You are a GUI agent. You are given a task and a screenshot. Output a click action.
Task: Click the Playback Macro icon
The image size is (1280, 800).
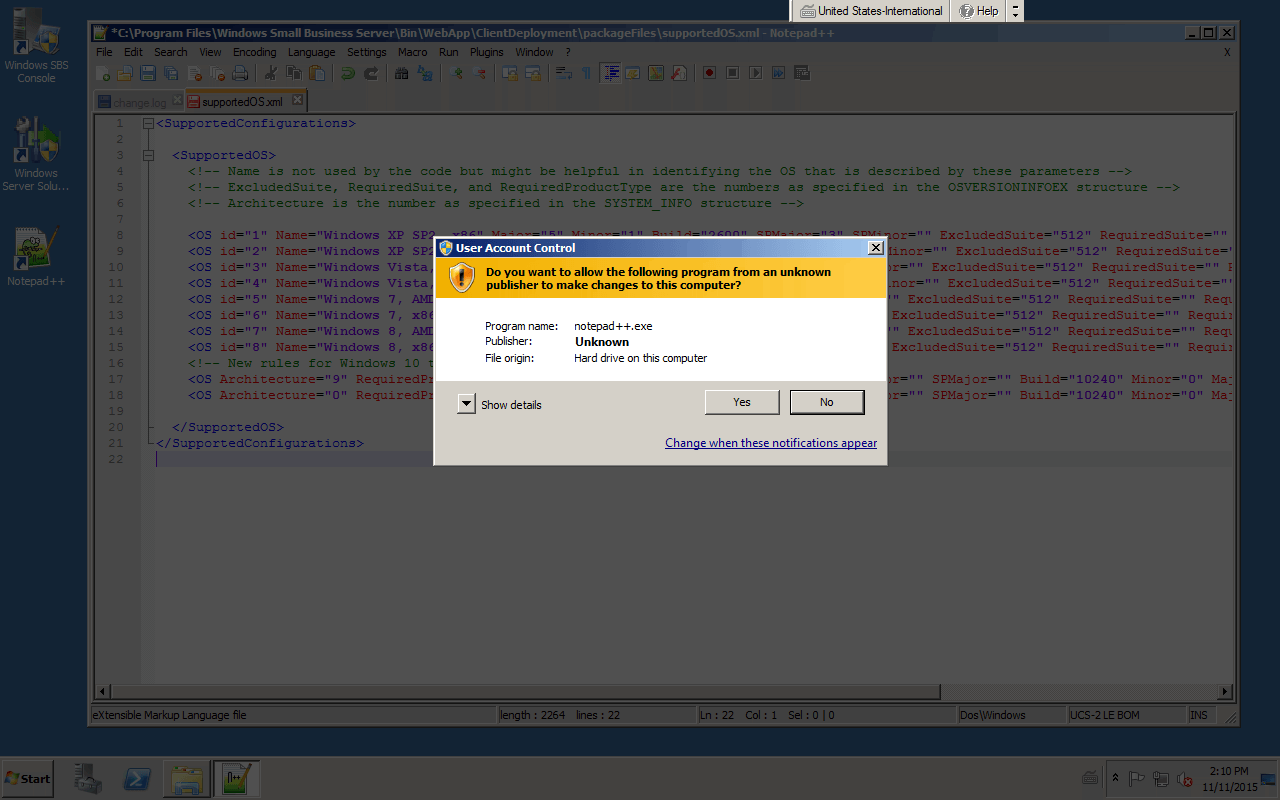pyautogui.click(x=755, y=73)
